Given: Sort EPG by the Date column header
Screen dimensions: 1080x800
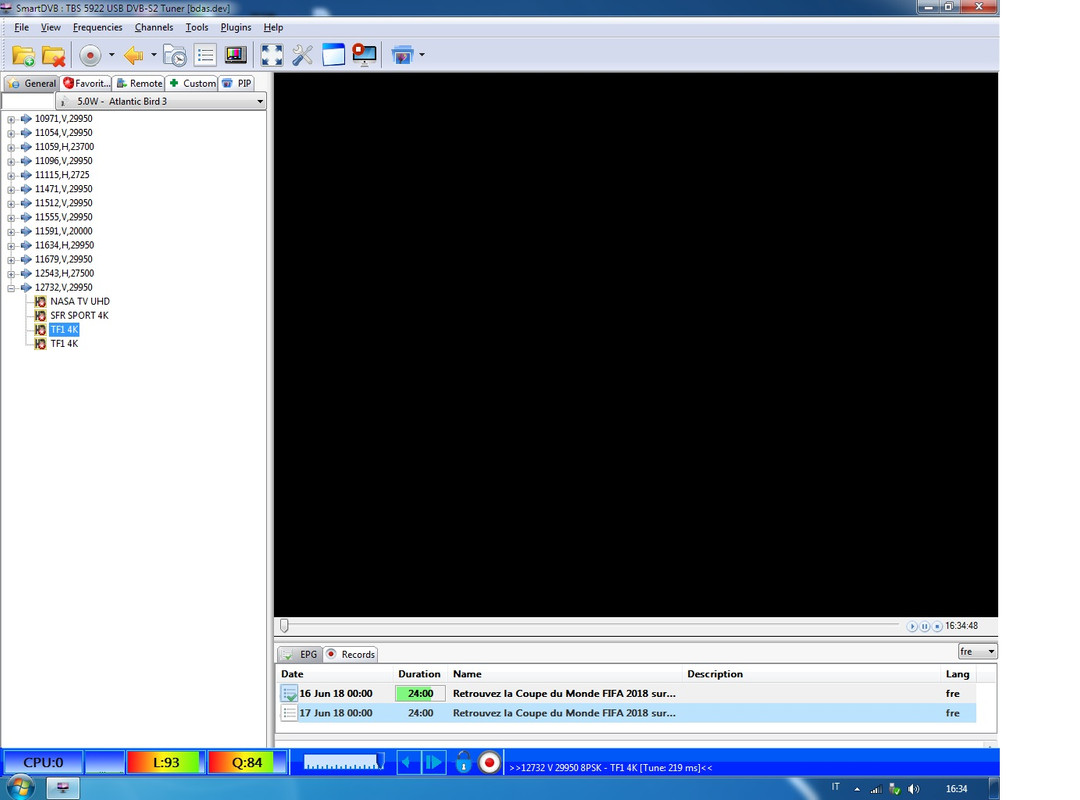Looking at the screenshot, I should [335, 674].
